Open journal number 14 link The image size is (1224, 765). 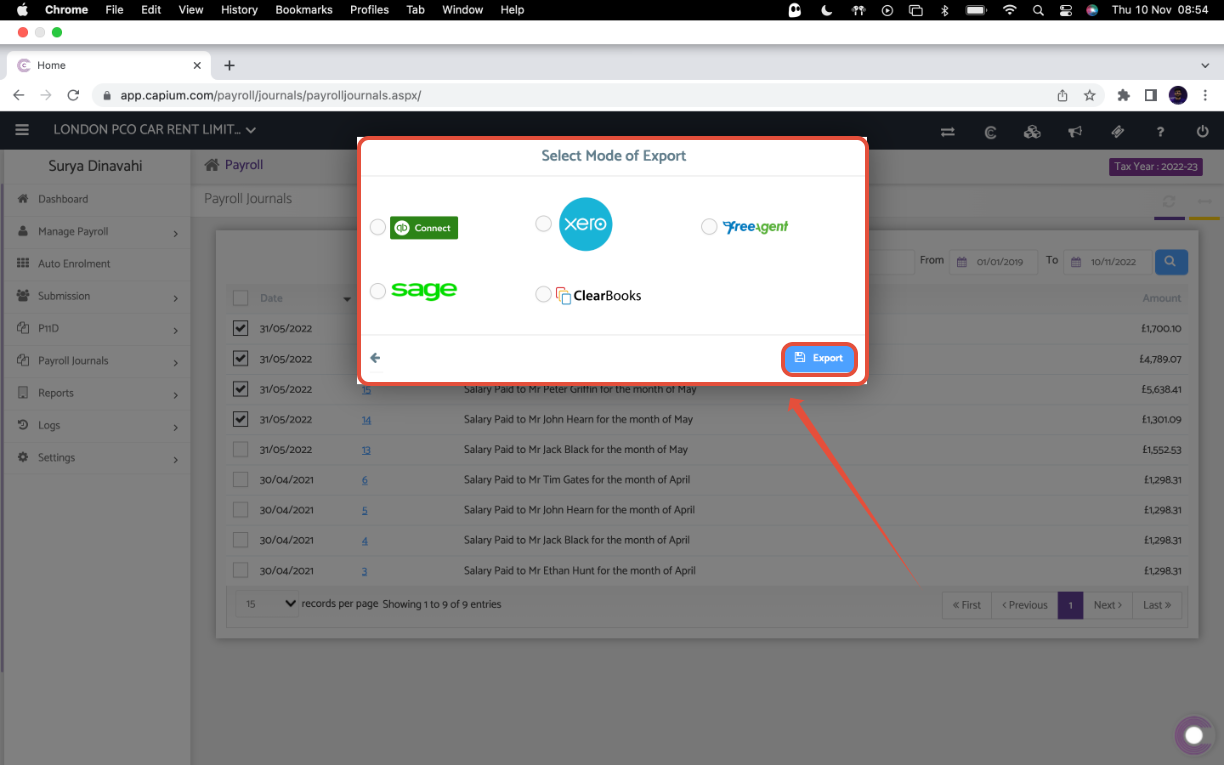point(366,420)
